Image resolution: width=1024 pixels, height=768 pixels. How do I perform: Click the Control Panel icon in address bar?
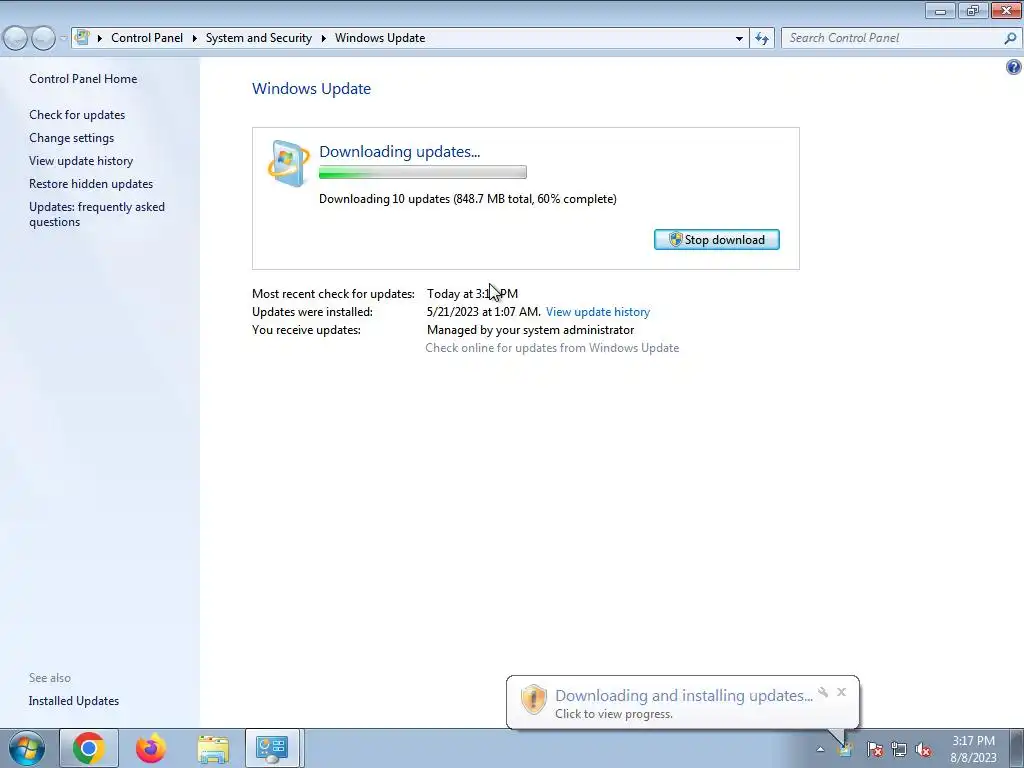tap(82, 38)
